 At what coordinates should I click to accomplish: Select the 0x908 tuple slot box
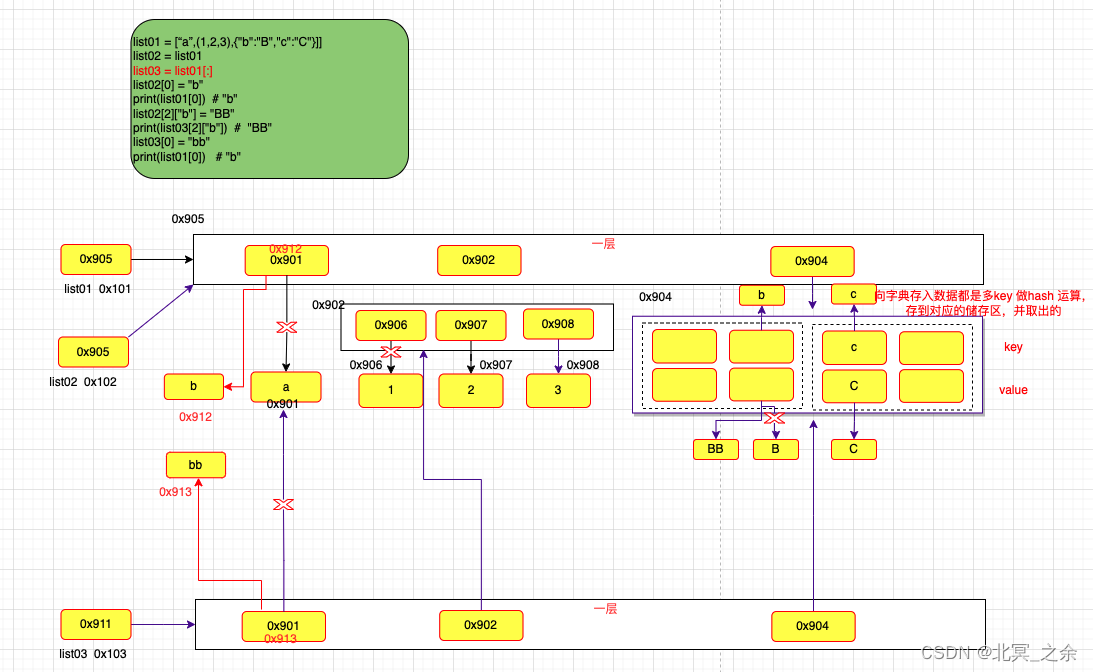(558, 324)
